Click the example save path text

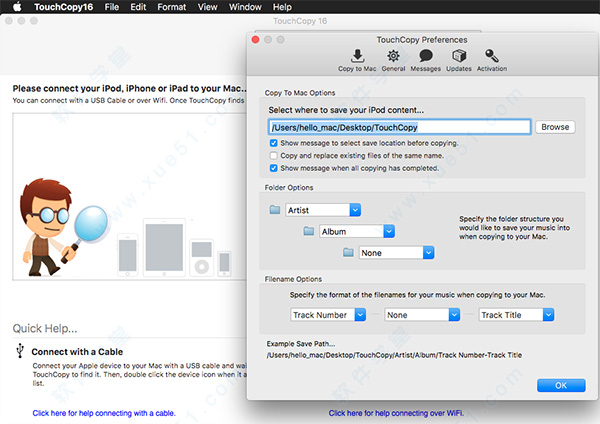[x=394, y=355]
